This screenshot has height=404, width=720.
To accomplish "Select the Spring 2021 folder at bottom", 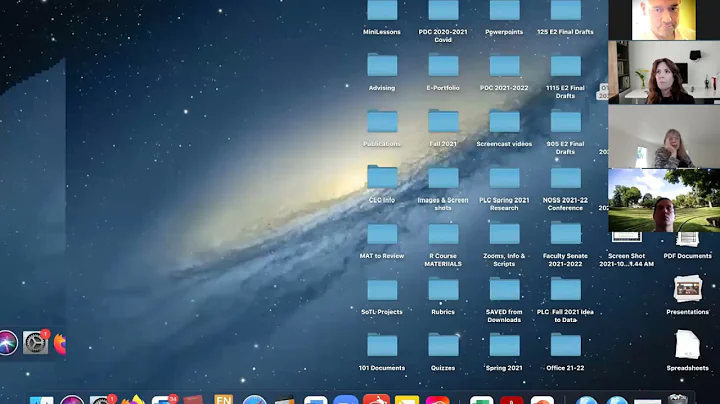I will click(504, 345).
